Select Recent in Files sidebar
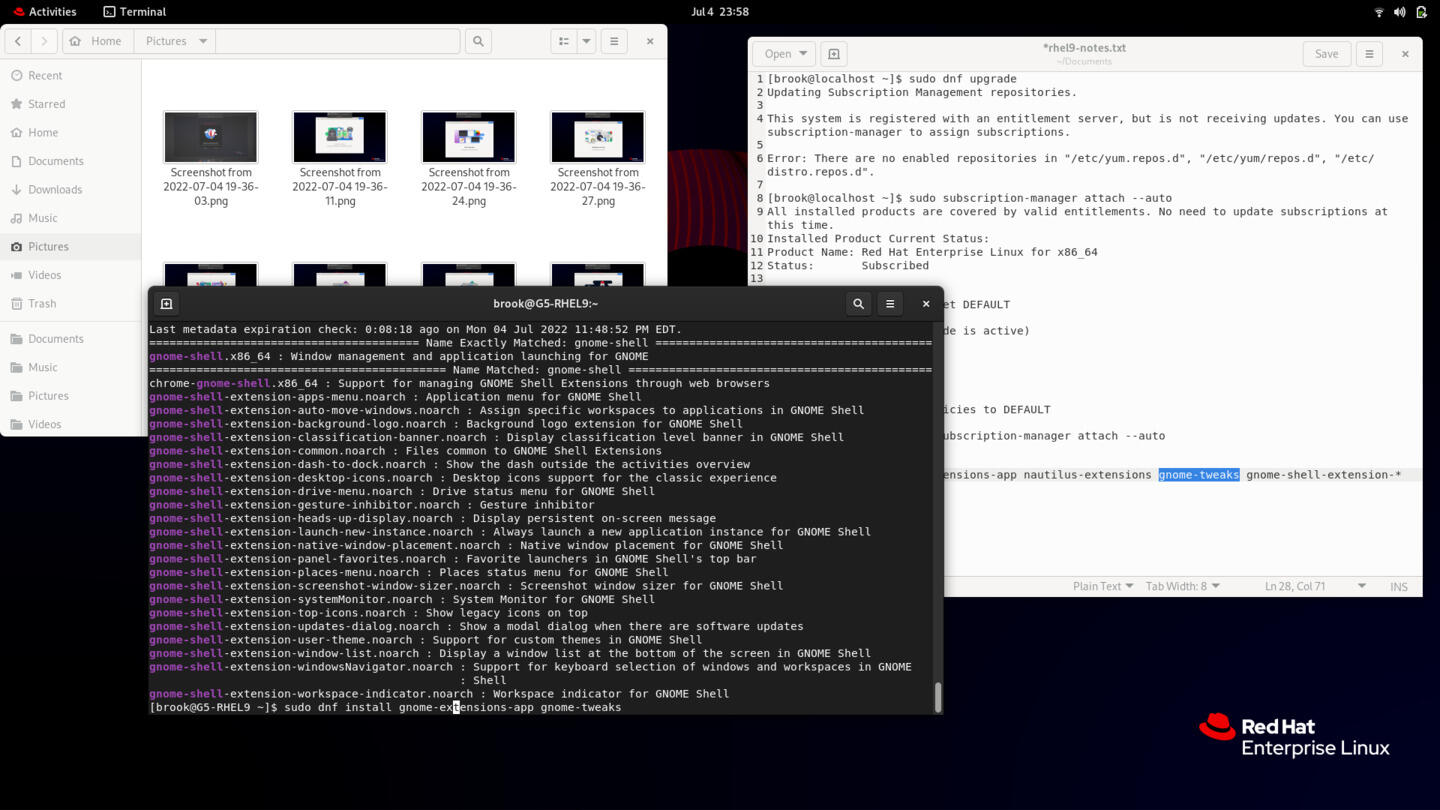Image resolution: width=1440 pixels, height=810 pixels. [x=71, y=75]
